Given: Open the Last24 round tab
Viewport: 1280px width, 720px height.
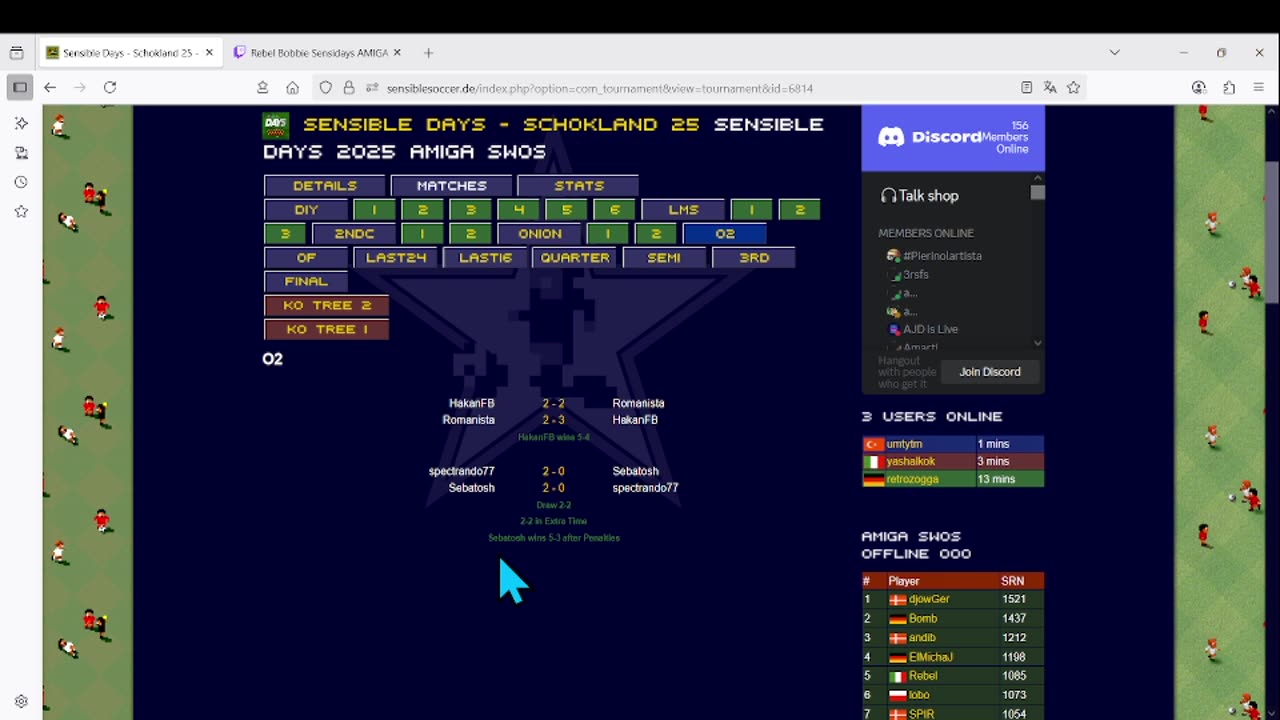Looking at the screenshot, I should 396,258.
